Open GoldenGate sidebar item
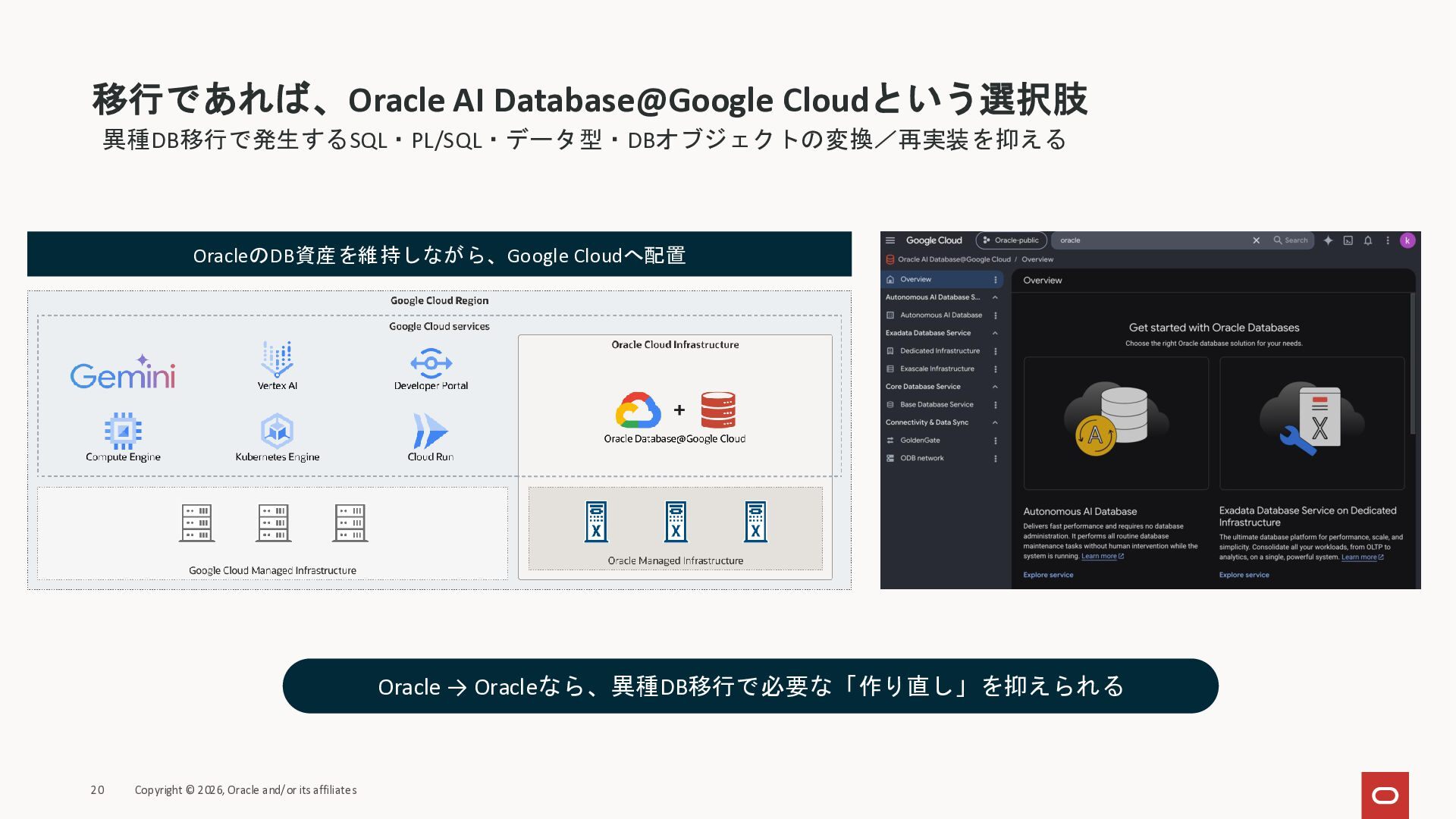1456x819 pixels. pos(920,441)
